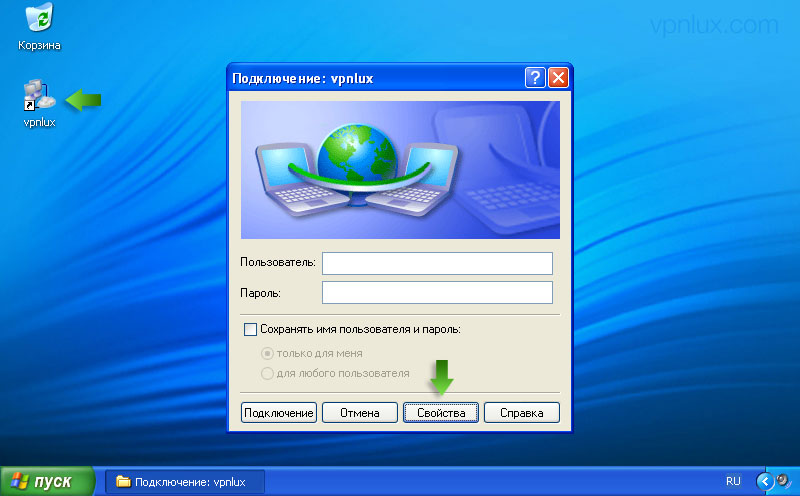The height and width of the screenshot is (496, 800).
Task: Close the Подключение: vpnlux dialog
Action: pos(558,78)
